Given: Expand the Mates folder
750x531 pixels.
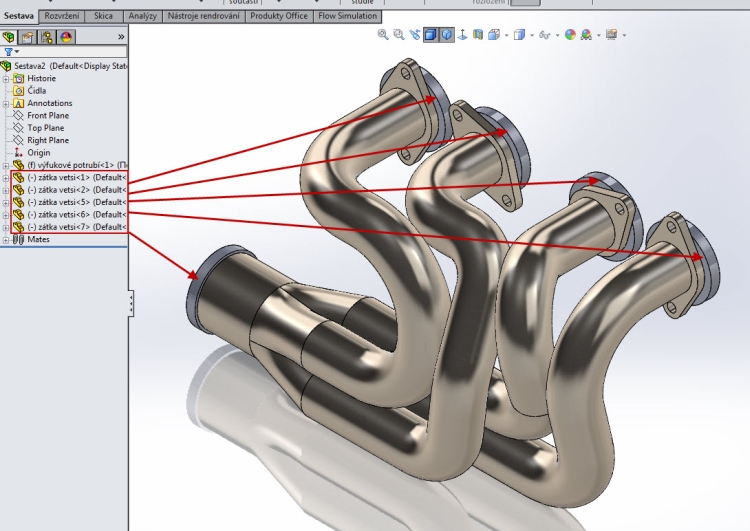Looking at the screenshot, I should [6, 240].
